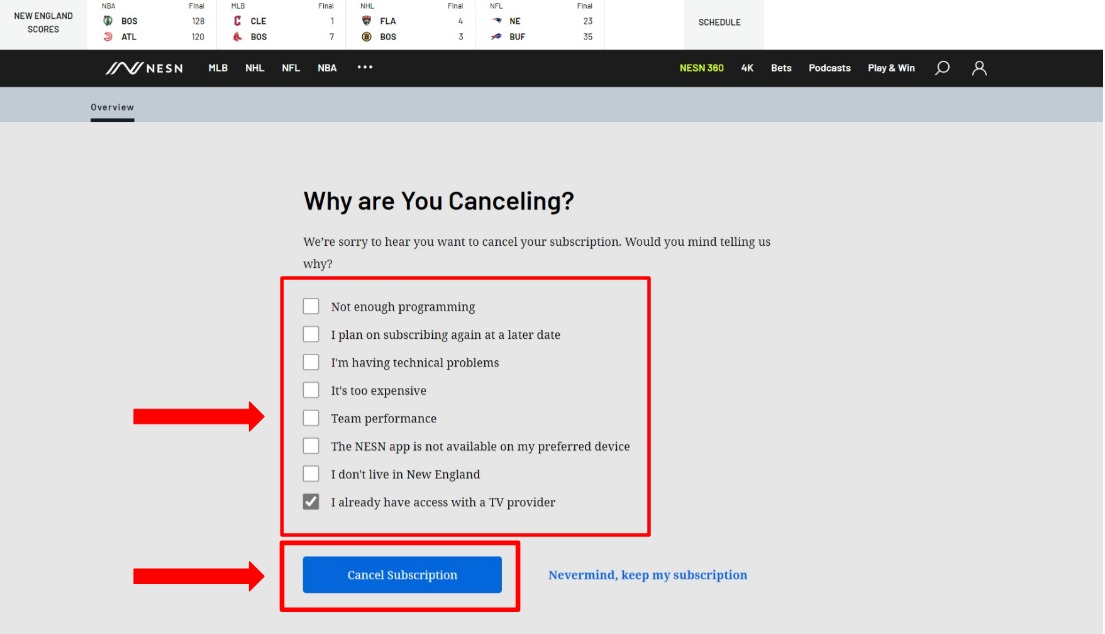The image size is (1105, 634).
Task: Click the Bruins logo in NHL score
Action: click(x=366, y=37)
